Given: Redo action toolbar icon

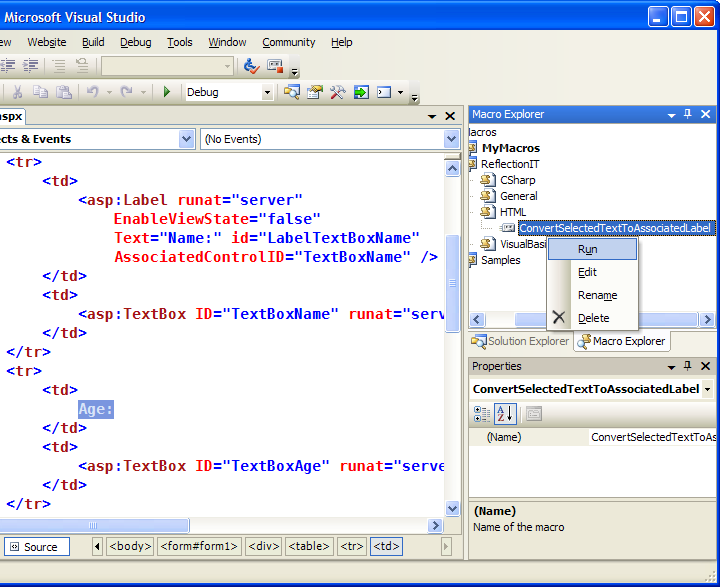Looking at the screenshot, I should coord(127,92).
